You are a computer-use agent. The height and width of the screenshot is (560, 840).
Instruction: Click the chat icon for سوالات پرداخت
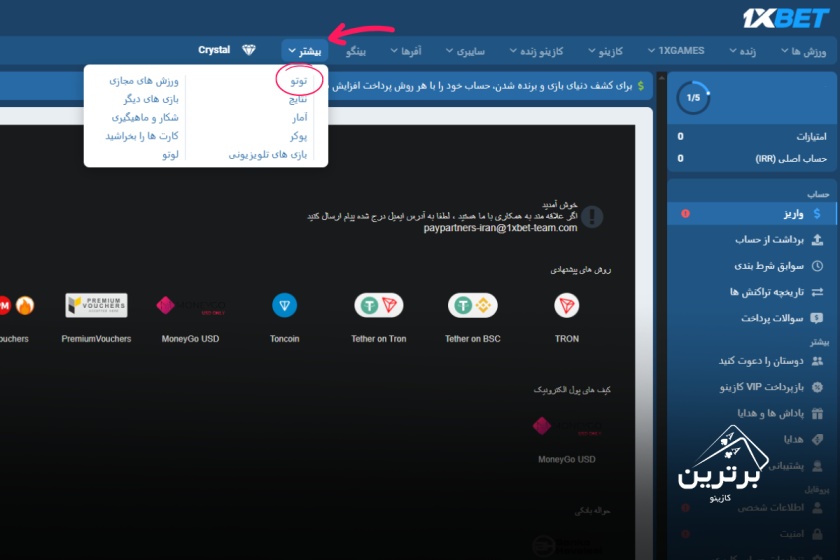(817, 318)
